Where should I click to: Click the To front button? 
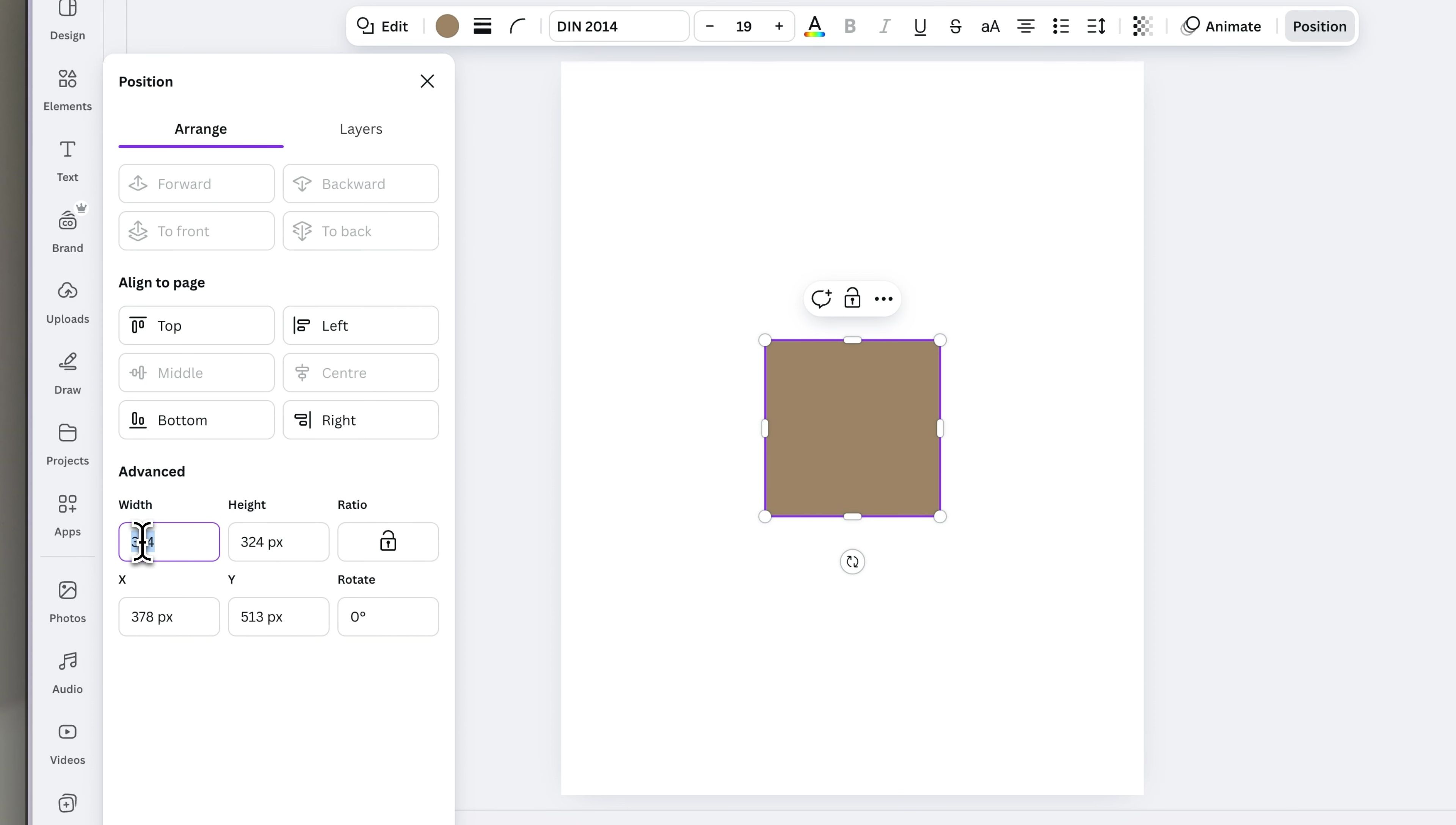[196, 231]
